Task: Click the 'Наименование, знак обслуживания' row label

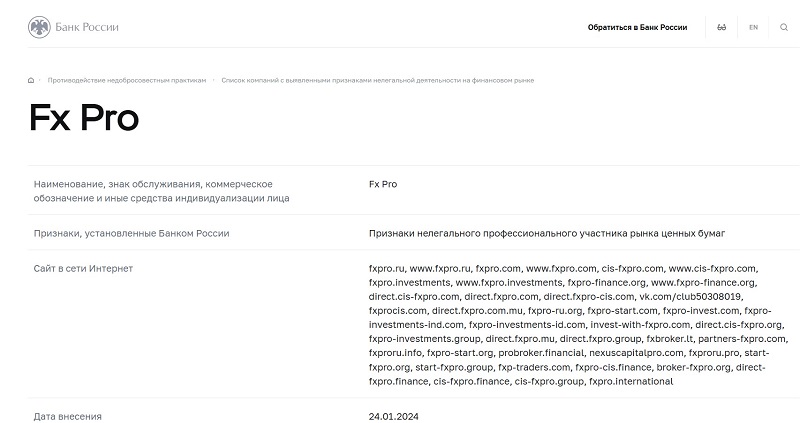Action: pyautogui.click(x=153, y=191)
